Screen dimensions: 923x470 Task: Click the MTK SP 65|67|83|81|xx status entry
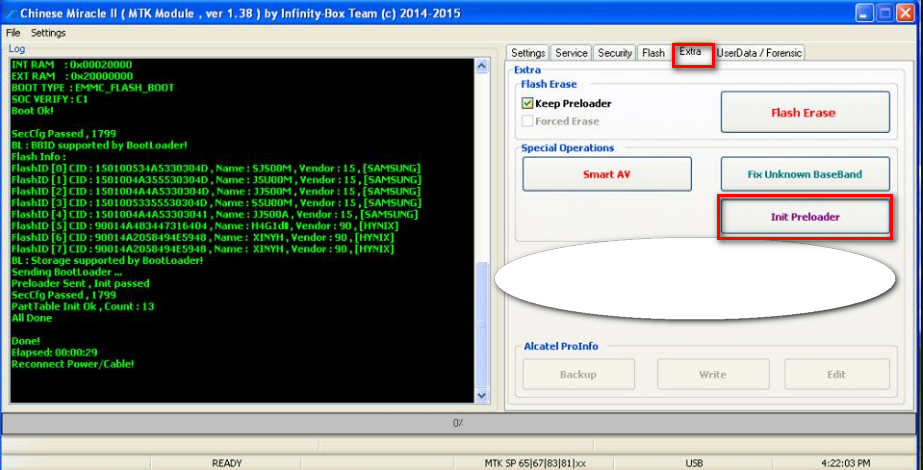click(535, 464)
